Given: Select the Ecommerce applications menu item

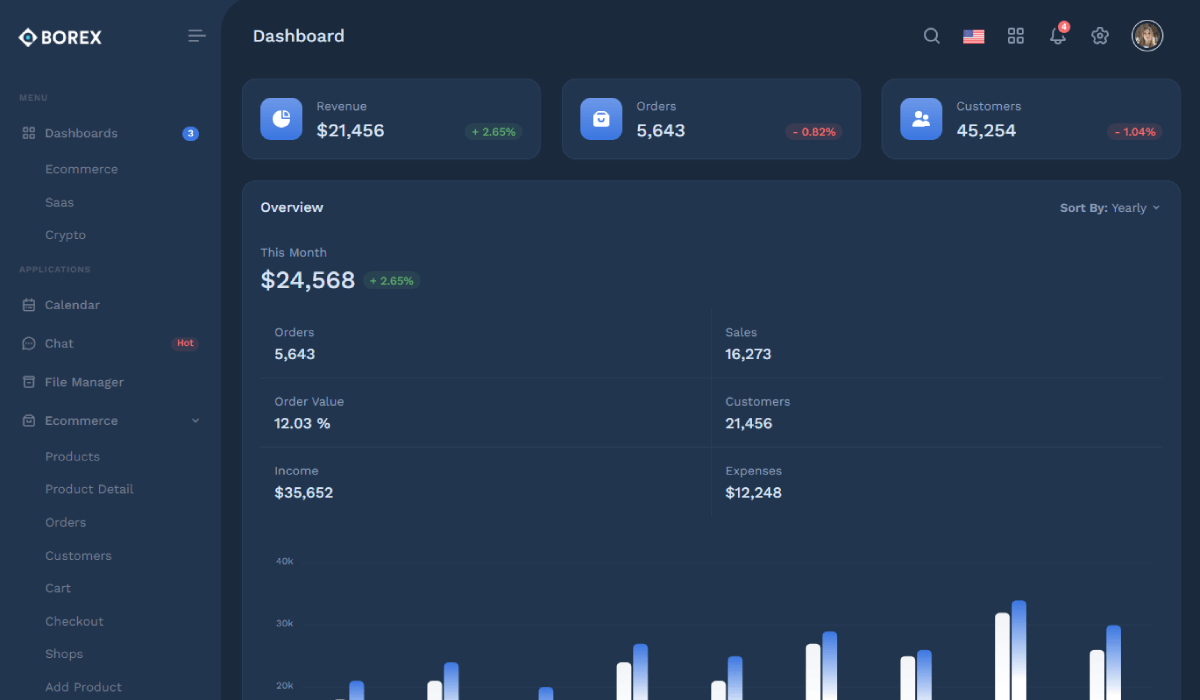Looking at the screenshot, I should pos(110,421).
